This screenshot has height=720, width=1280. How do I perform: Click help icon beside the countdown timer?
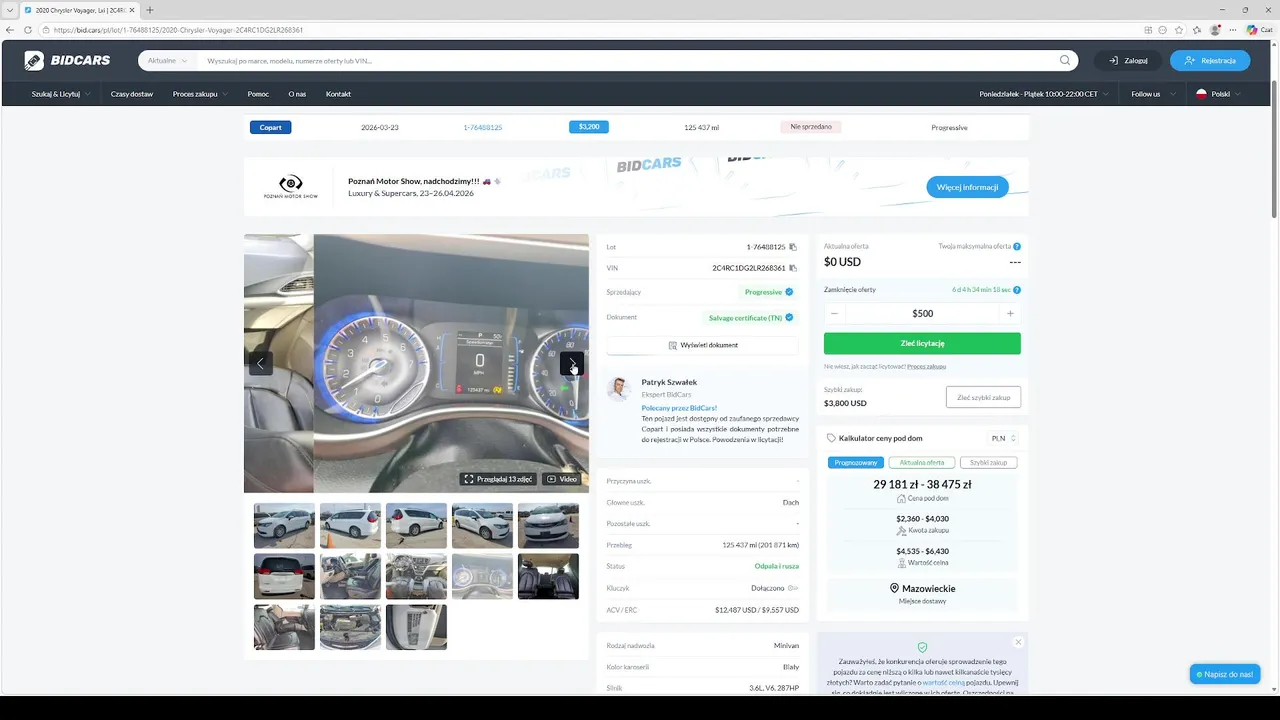click(1017, 290)
